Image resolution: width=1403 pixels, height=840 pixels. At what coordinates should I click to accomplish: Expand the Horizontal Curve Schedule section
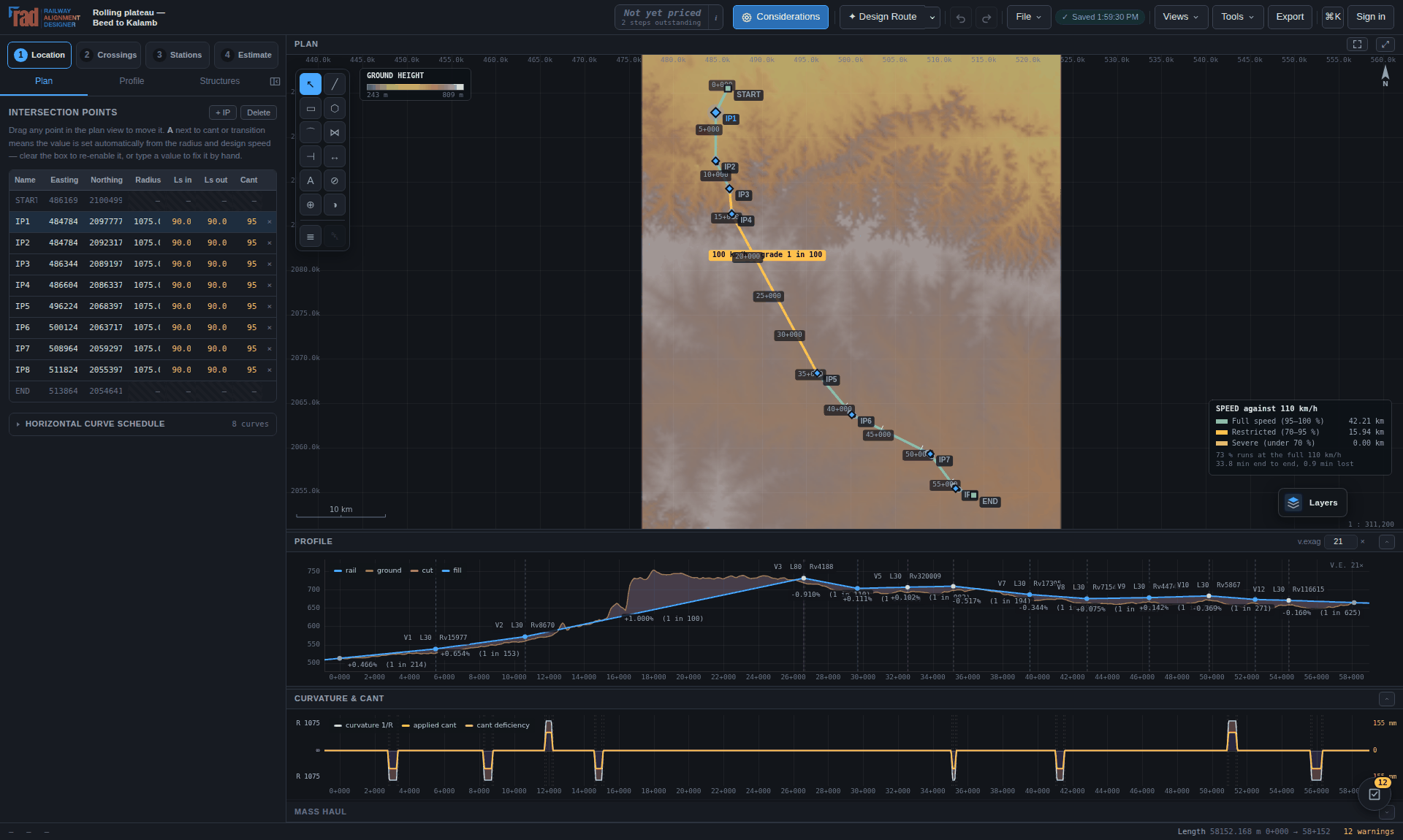coord(142,424)
